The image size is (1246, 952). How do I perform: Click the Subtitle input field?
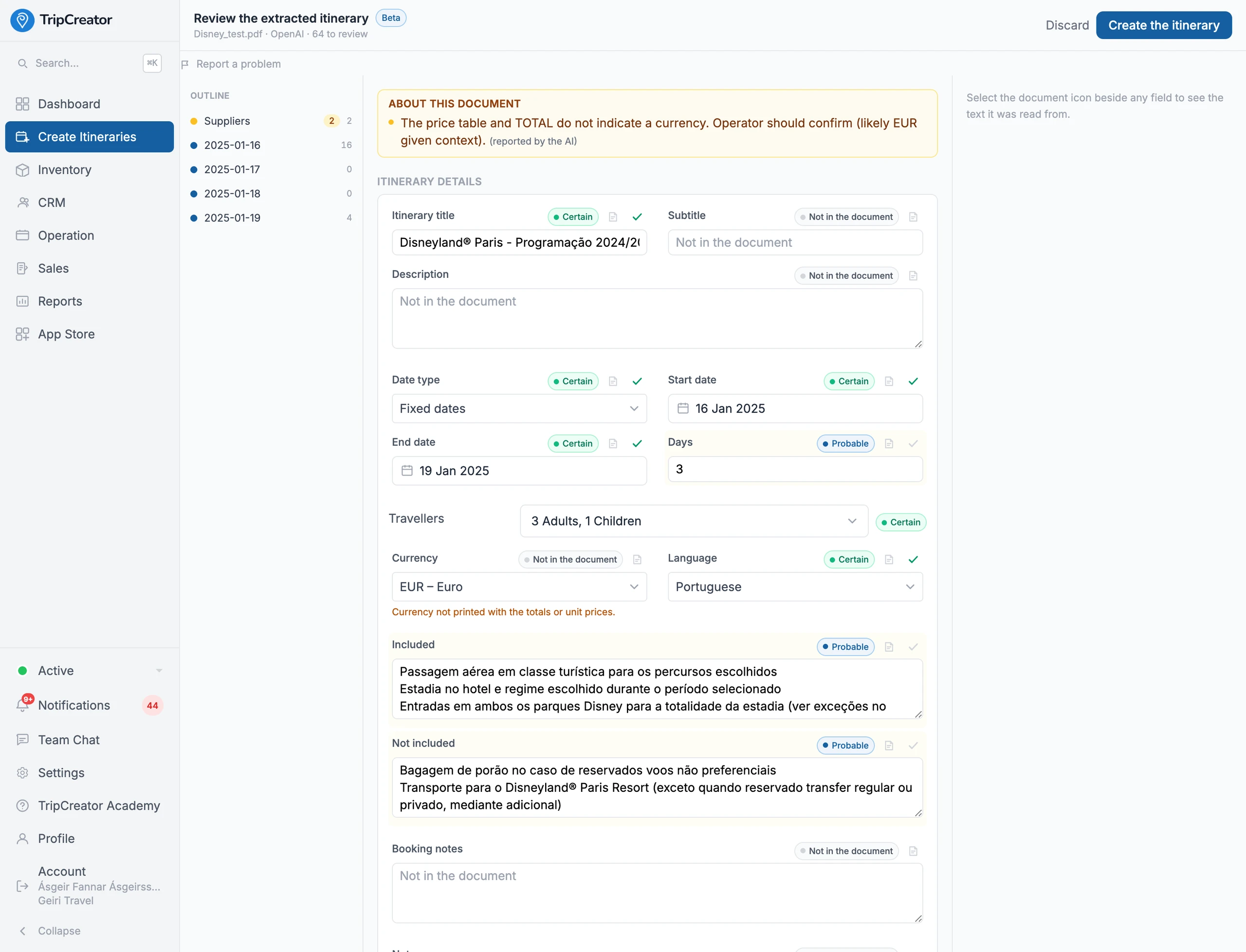click(x=795, y=242)
